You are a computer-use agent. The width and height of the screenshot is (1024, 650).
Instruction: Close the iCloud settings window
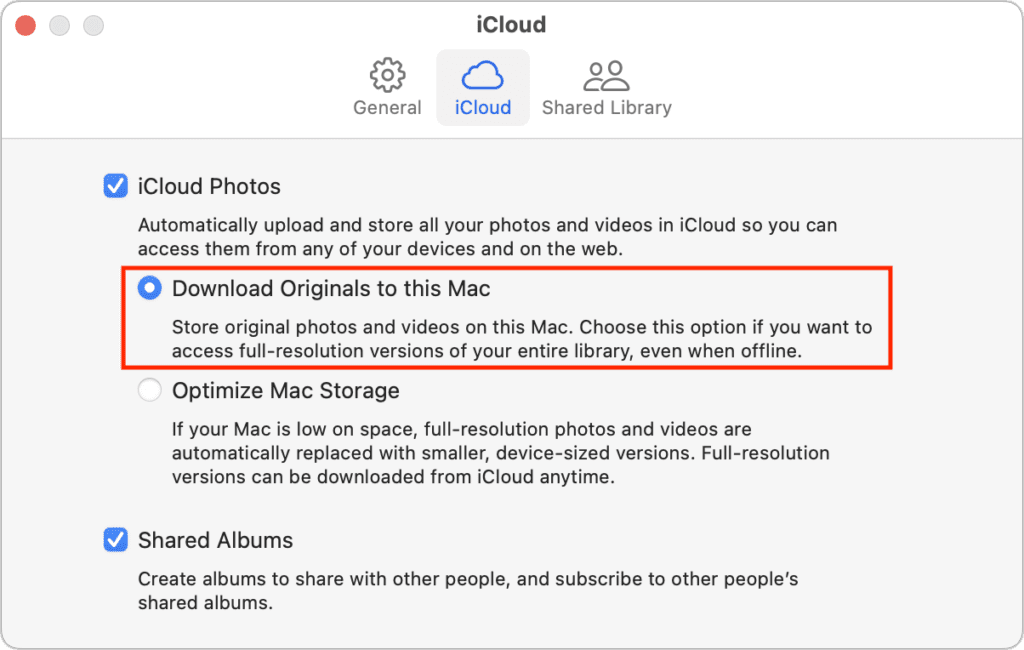pyautogui.click(x=26, y=25)
